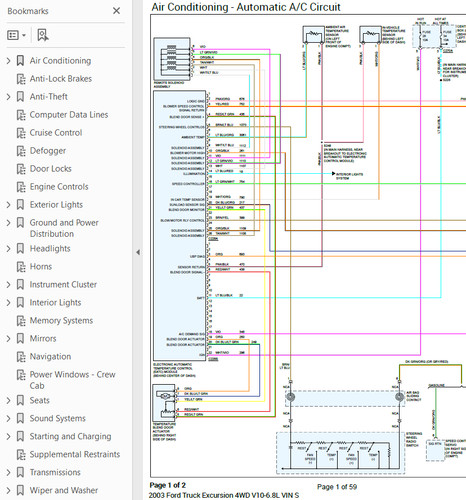Viewport: 466px width, 500px height.
Task: Click the Bookmarks panel heading
Action: (x=28, y=11)
